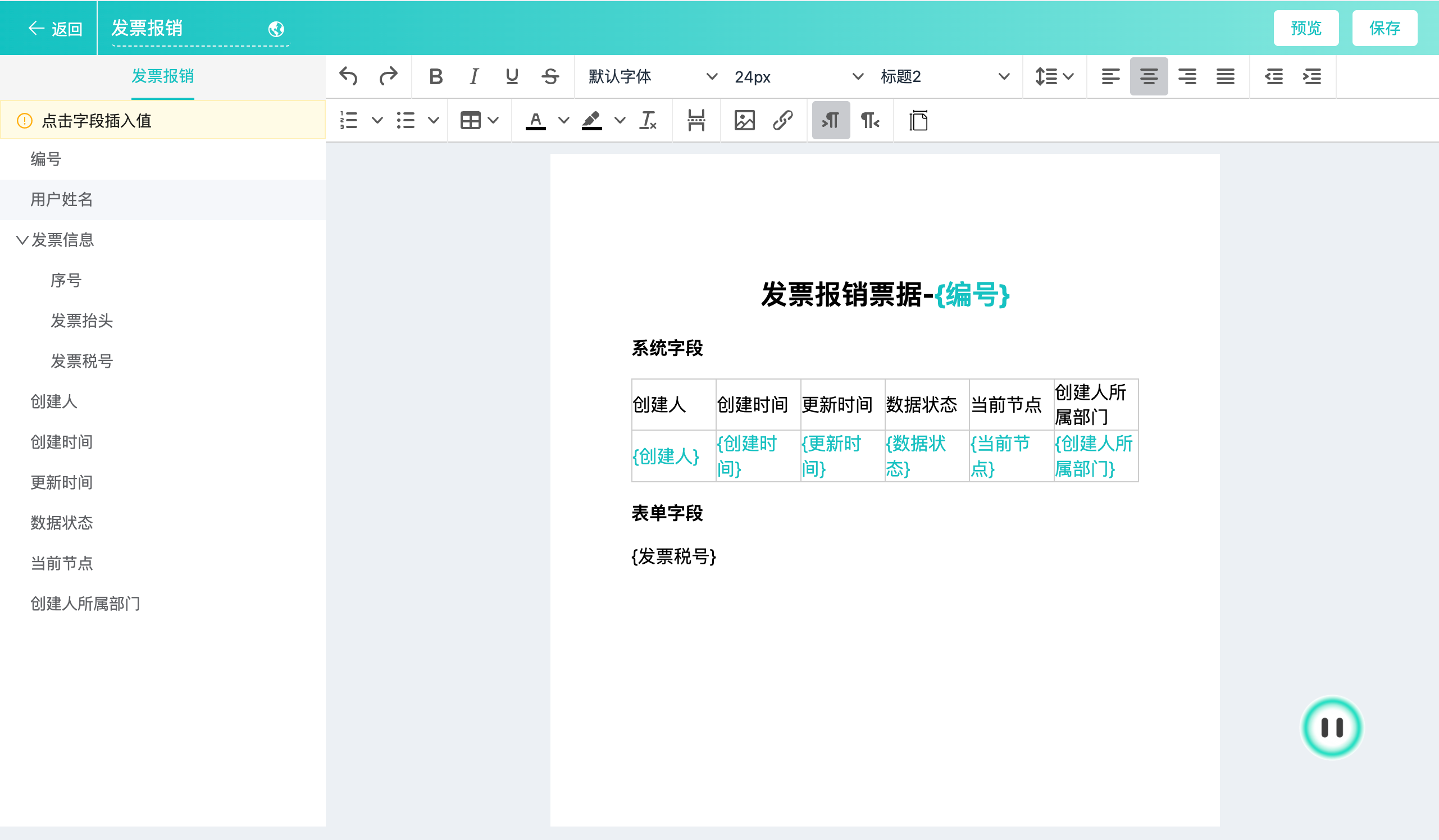The height and width of the screenshot is (840, 1439).
Task: Click the page settings icon
Action: (x=918, y=120)
